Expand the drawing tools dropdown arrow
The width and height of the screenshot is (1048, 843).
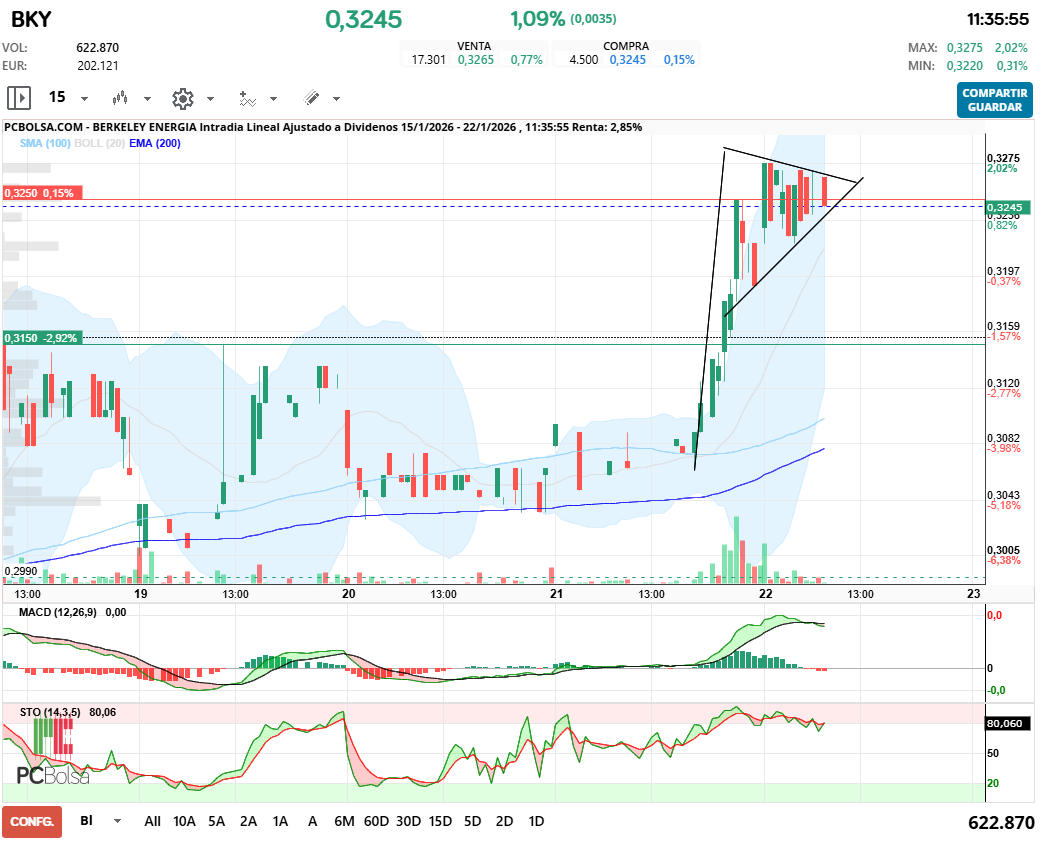click(x=336, y=99)
